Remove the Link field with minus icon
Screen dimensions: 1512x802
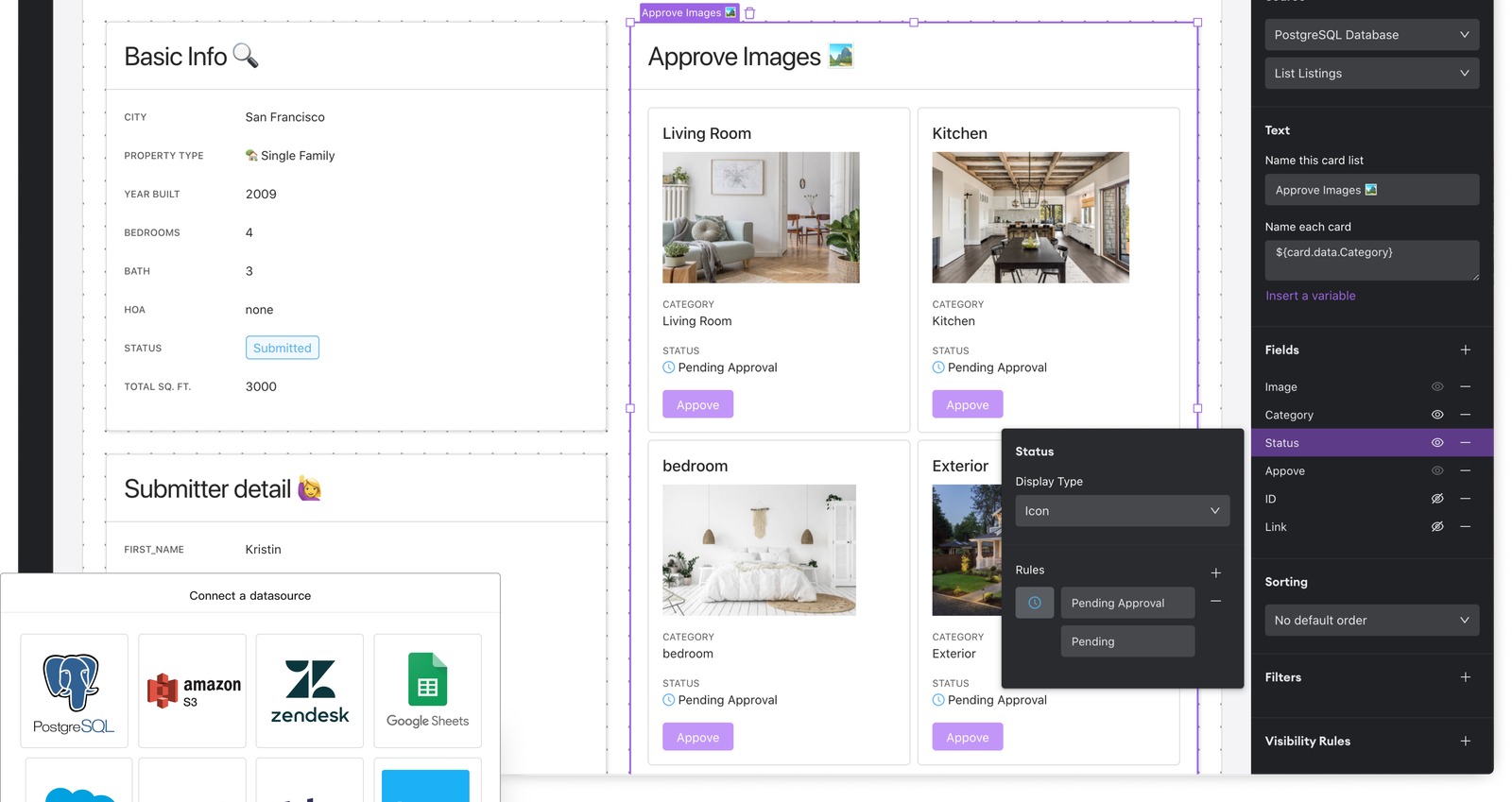pos(1466,527)
